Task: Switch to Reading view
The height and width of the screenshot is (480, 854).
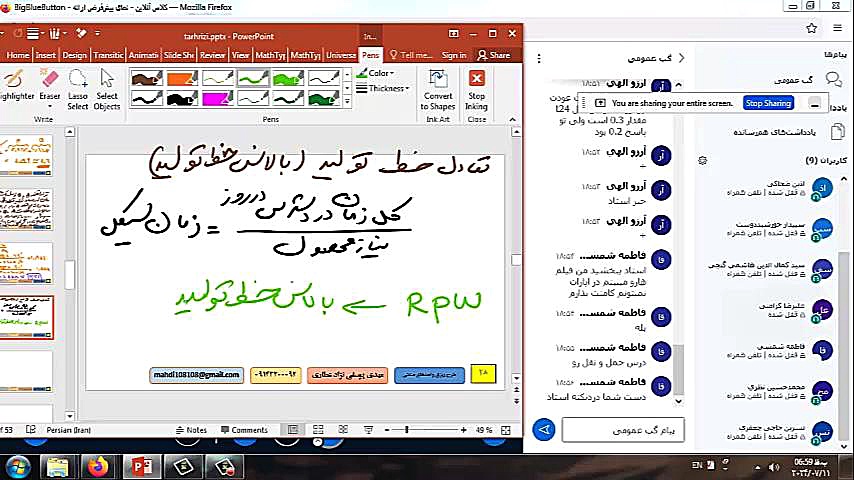Action: click(x=343, y=430)
